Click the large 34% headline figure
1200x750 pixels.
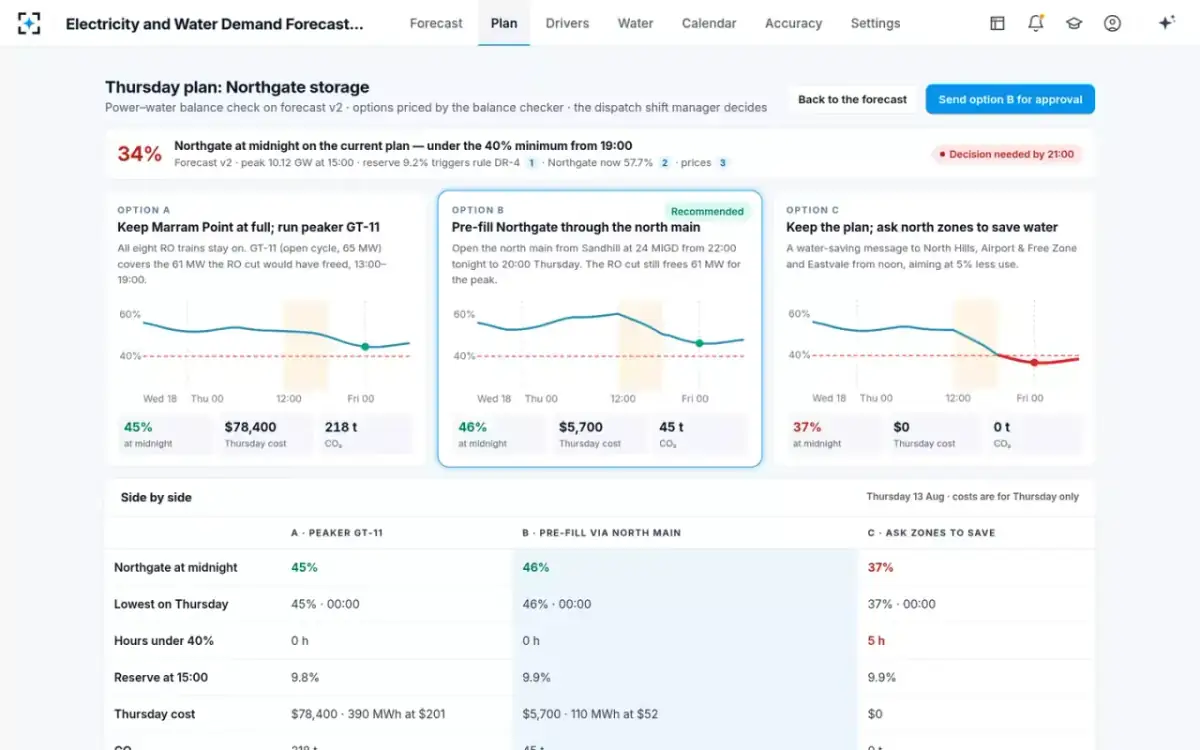coord(139,154)
